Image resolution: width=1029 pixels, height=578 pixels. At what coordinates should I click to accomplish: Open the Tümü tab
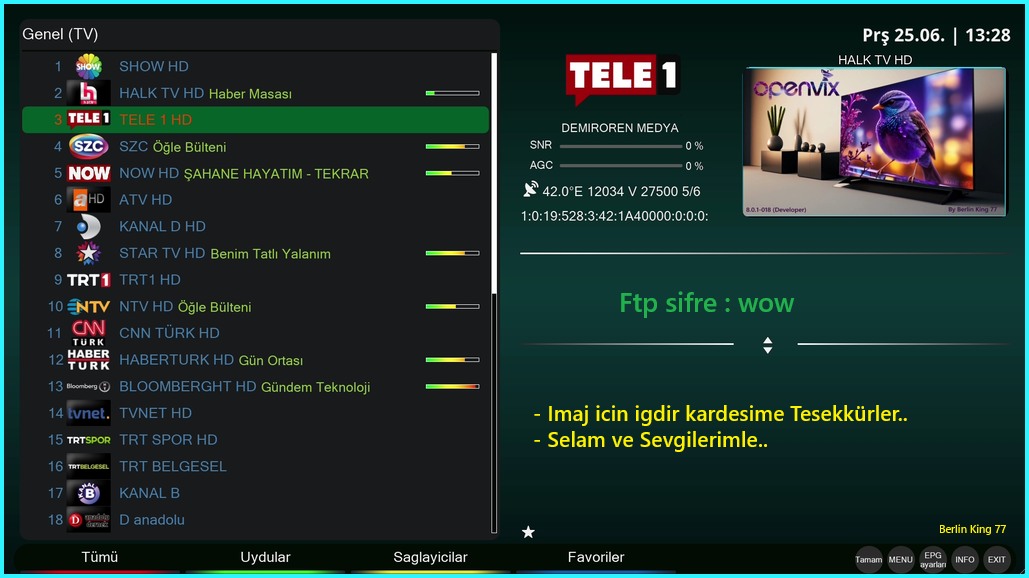99,557
